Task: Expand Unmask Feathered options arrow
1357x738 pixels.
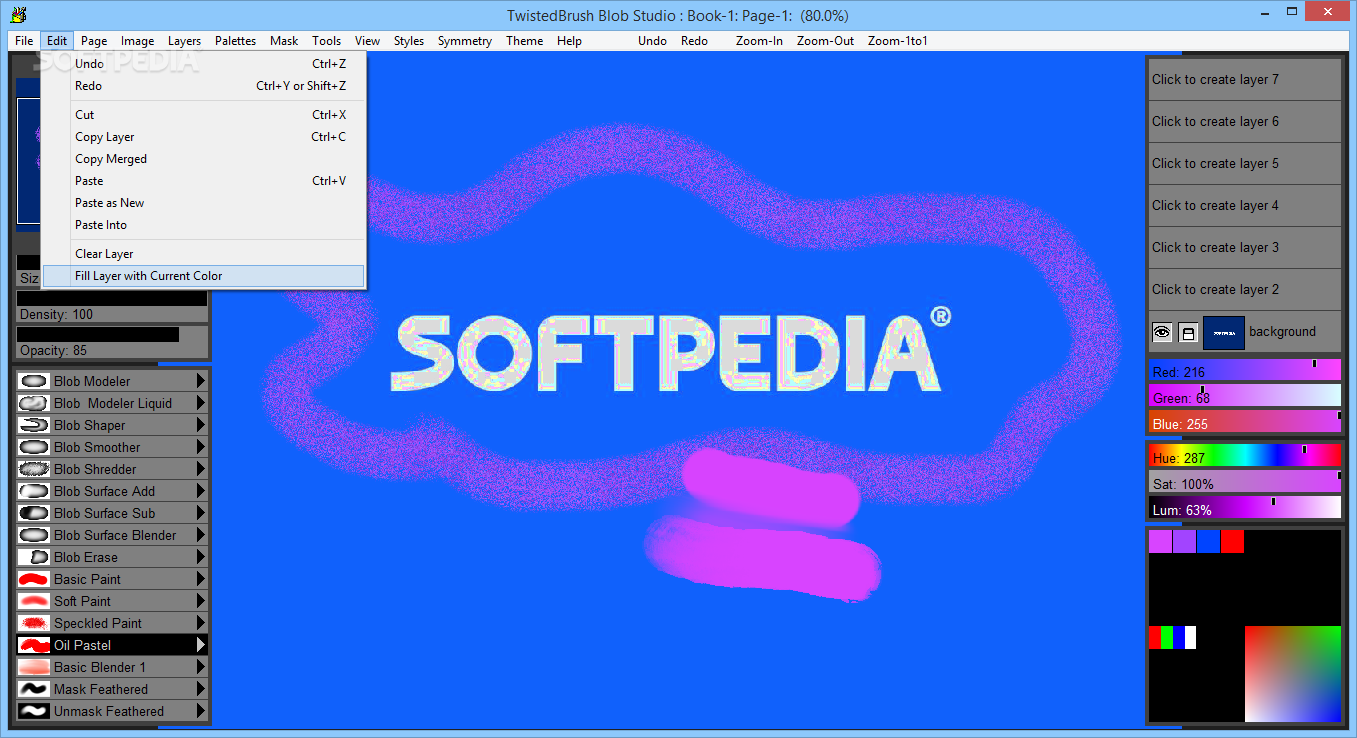Action: pos(201,711)
